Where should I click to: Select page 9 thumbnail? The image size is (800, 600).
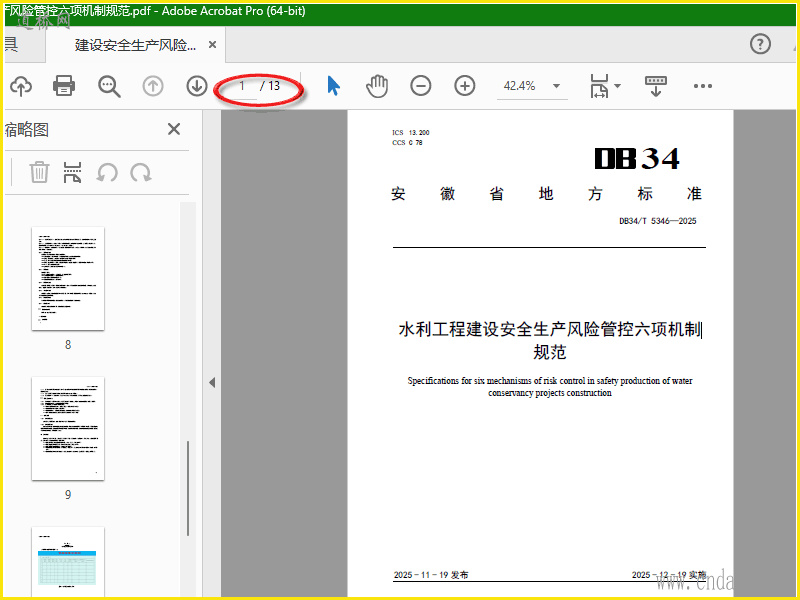68,429
